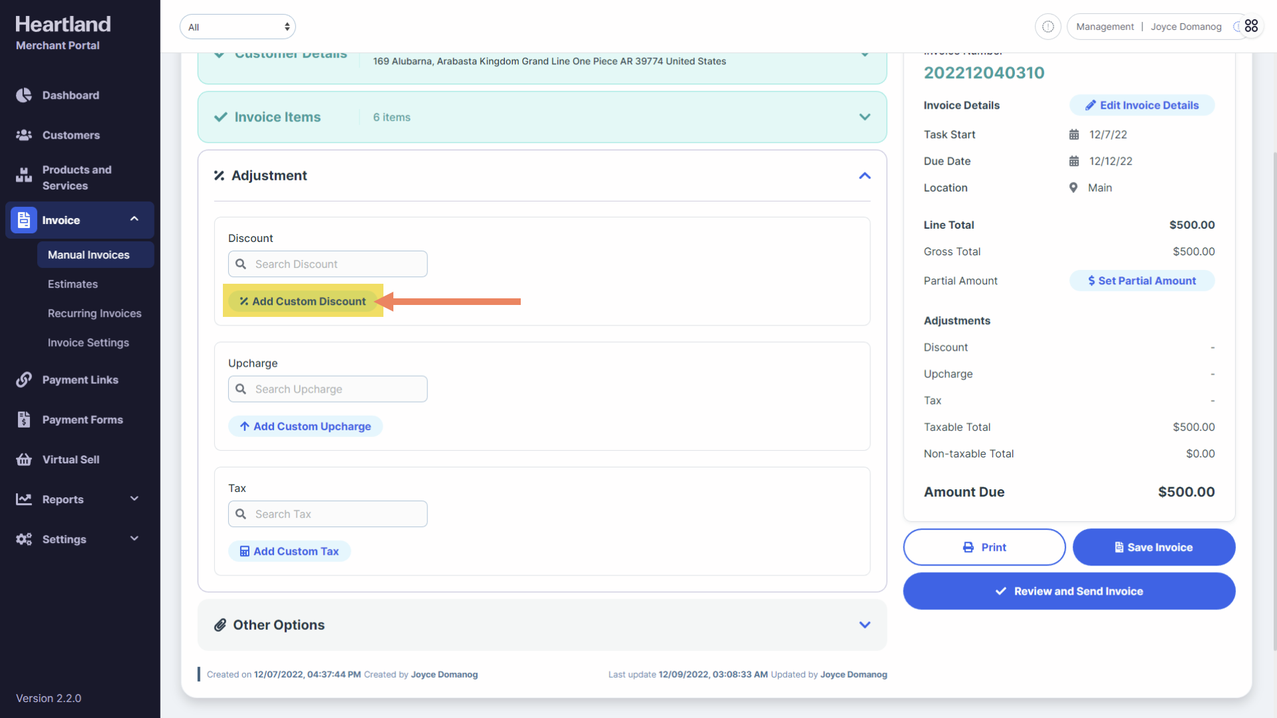Expand the Invoice Items section chevron

click(x=865, y=117)
